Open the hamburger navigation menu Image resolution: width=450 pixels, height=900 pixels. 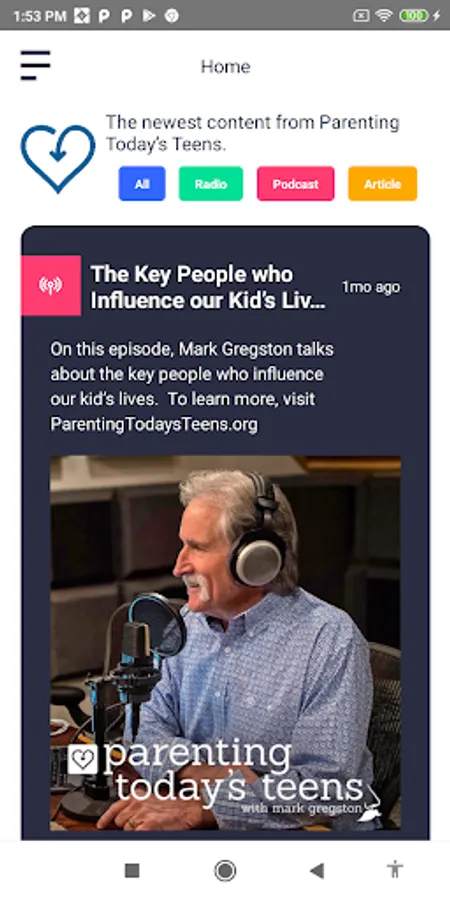pyautogui.click(x=36, y=65)
